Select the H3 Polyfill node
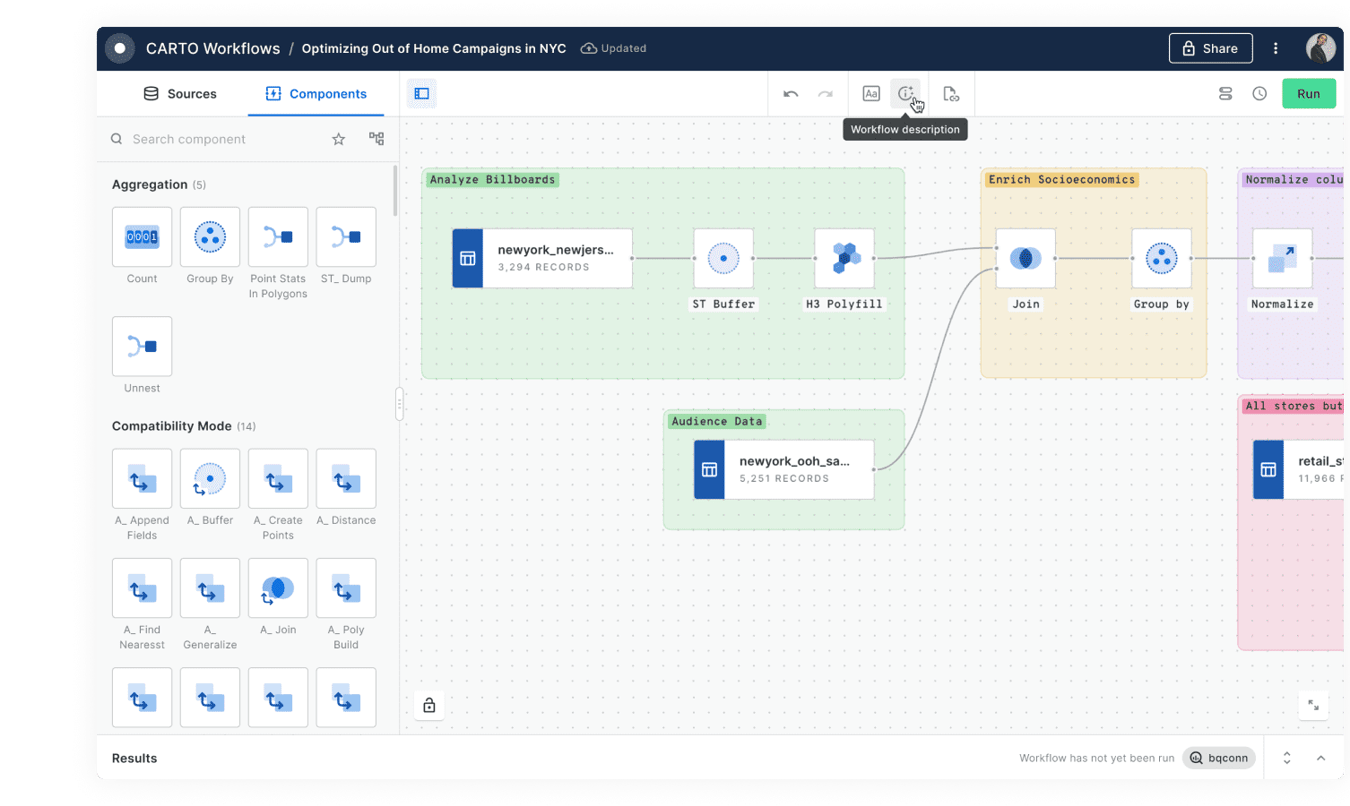1350x806 pixels. click(x=844, y=258)
